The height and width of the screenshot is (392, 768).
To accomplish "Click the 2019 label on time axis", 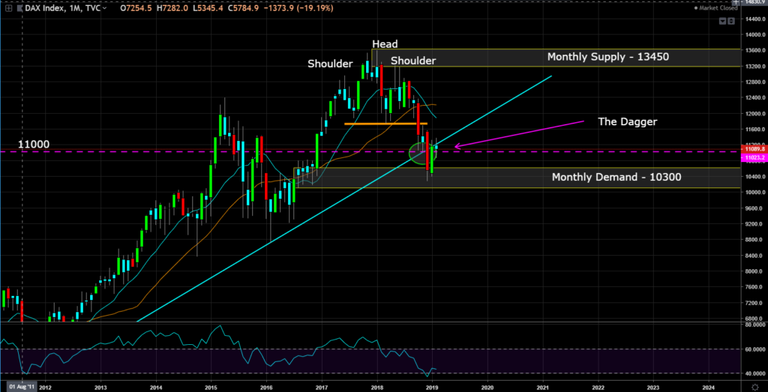I will point(432,386).
